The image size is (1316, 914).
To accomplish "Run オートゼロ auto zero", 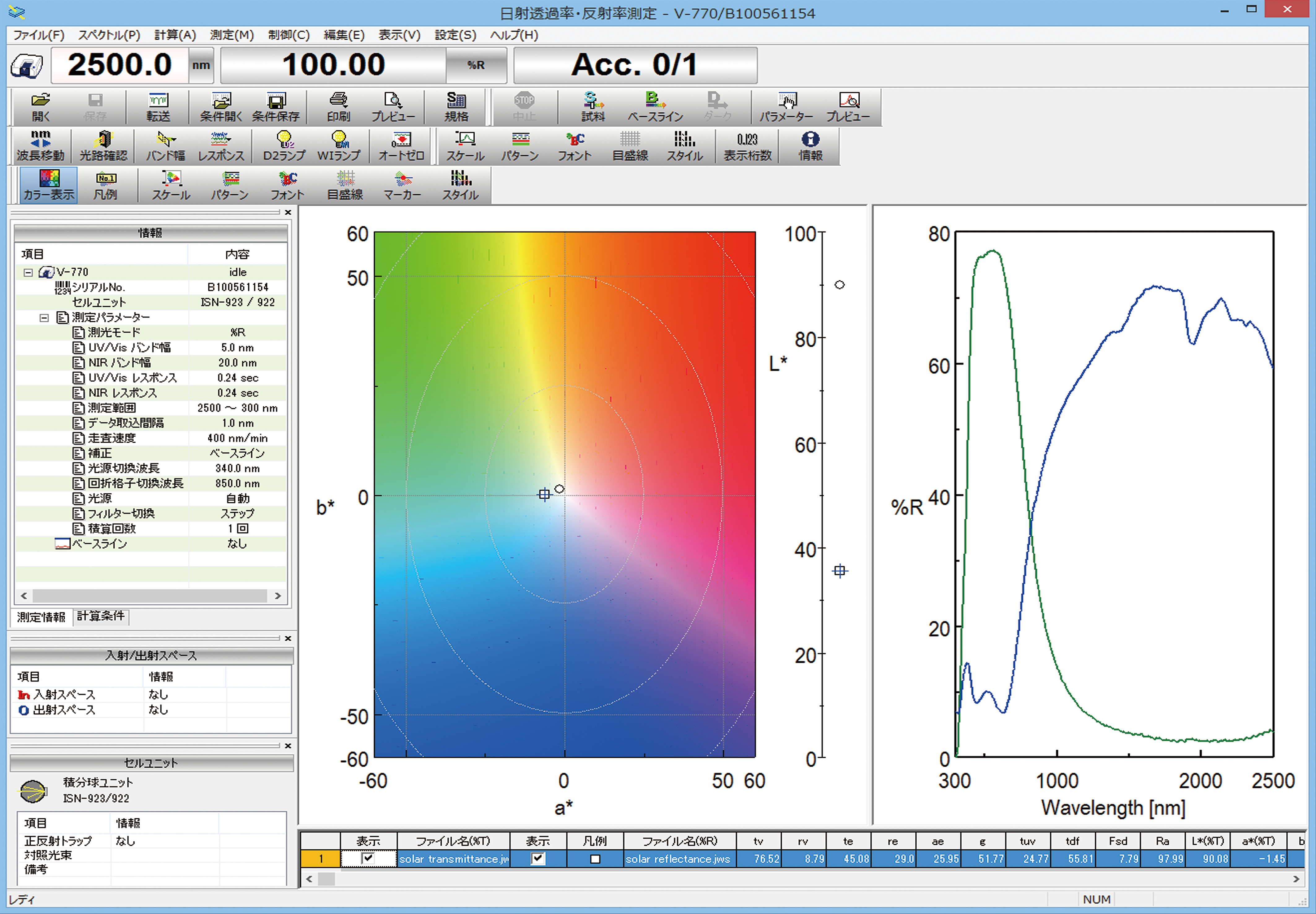I will [x=402, y=146].
